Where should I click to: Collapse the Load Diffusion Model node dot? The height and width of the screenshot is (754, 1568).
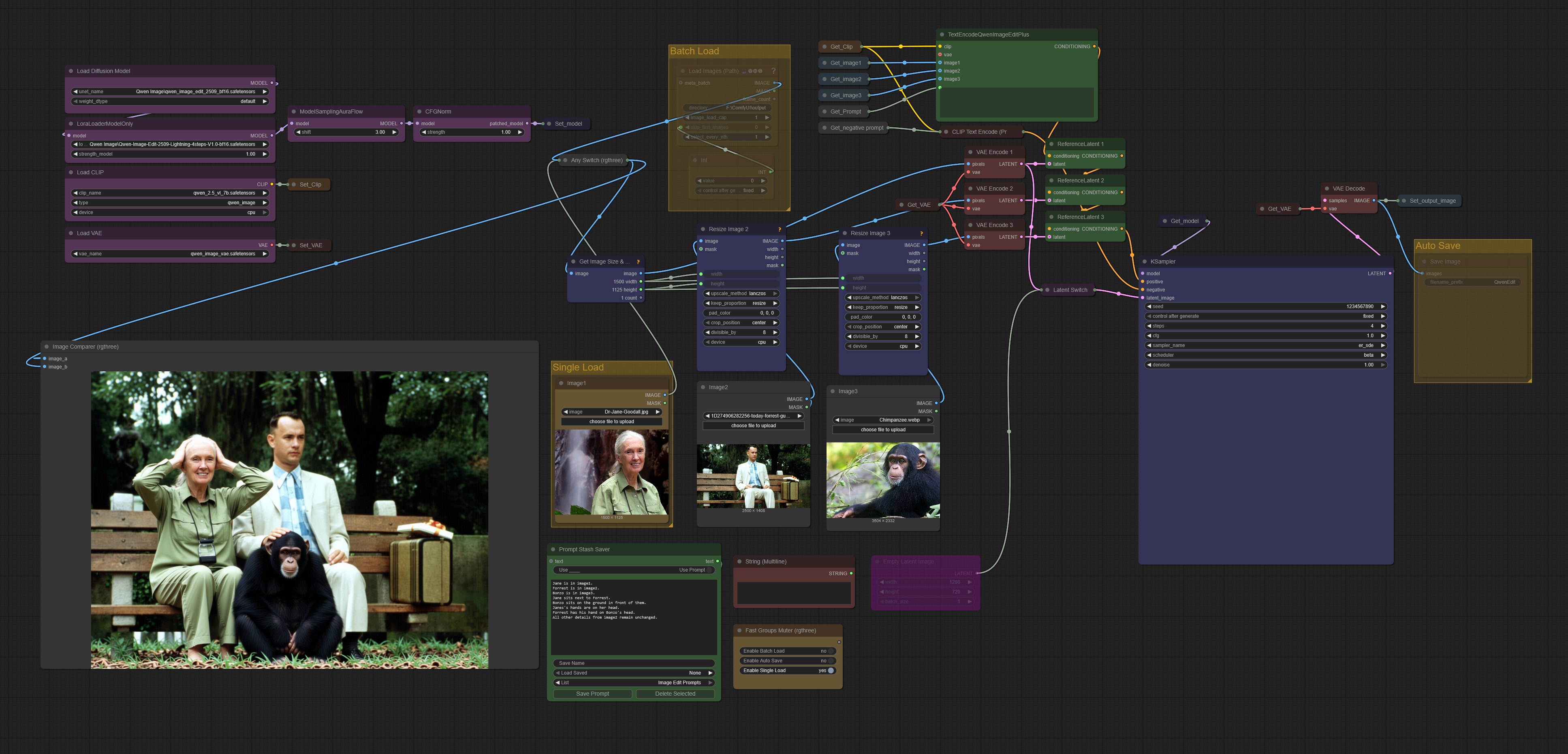coord(71,71)
